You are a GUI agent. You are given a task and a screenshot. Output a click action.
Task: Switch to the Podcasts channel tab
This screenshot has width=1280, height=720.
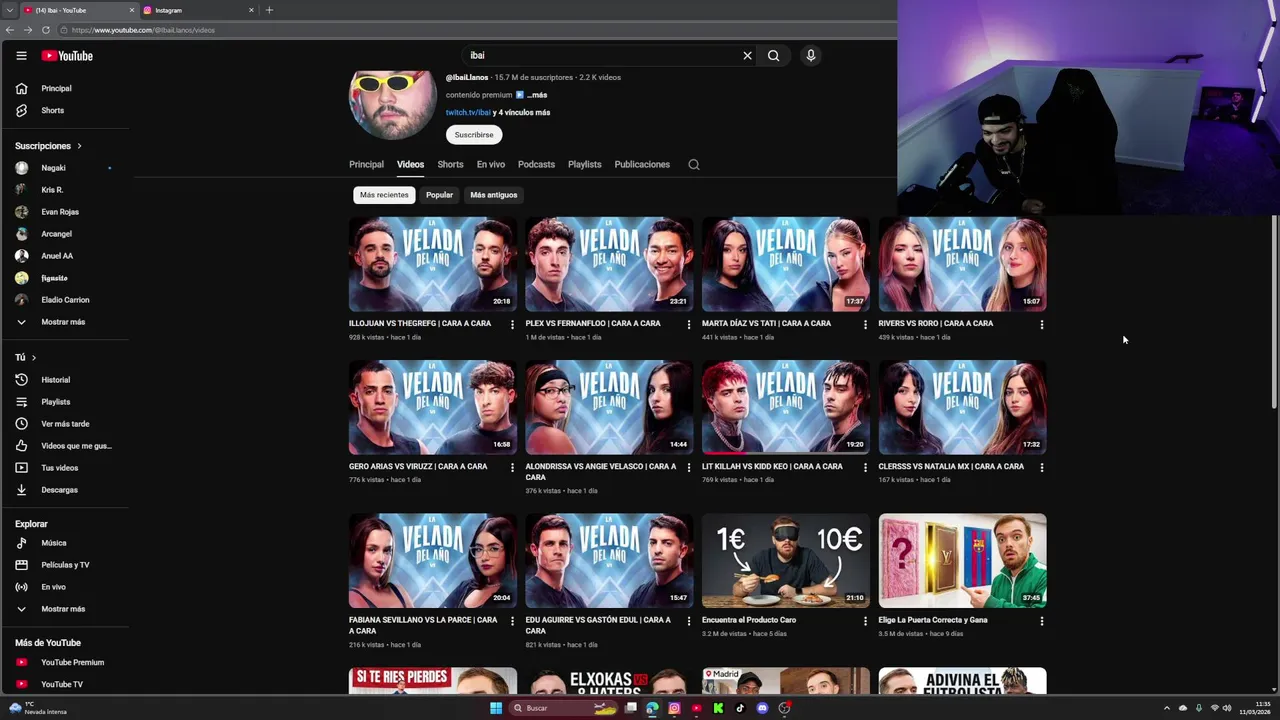coord(536,164)
